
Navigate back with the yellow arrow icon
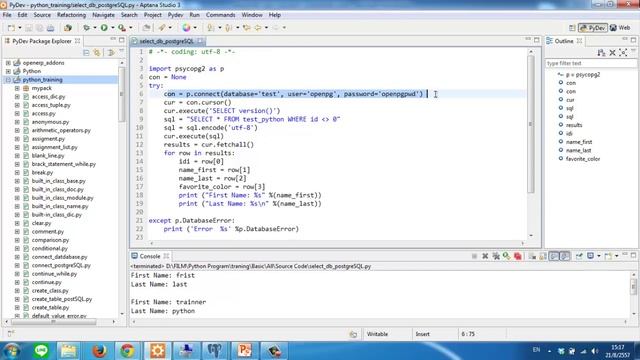(x=258, y=28)
